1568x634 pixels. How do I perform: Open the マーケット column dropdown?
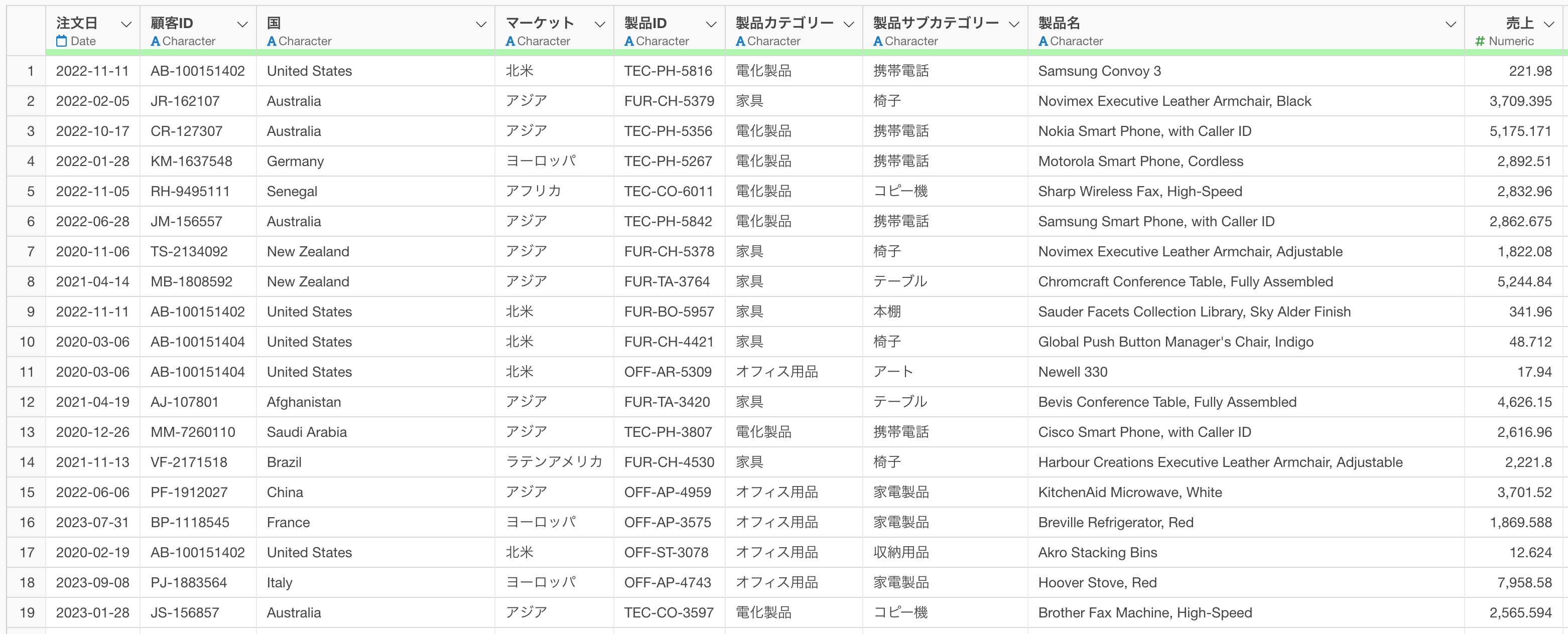pos(600,25)
